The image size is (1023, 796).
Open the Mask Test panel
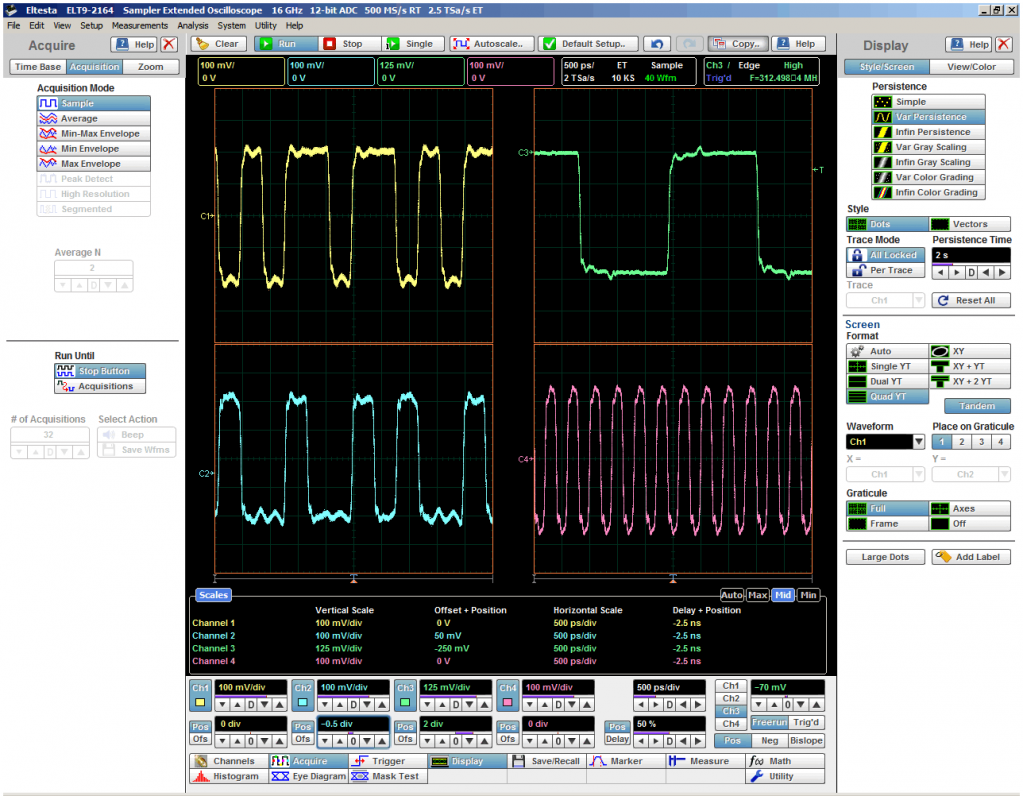(x=387, y=776)
